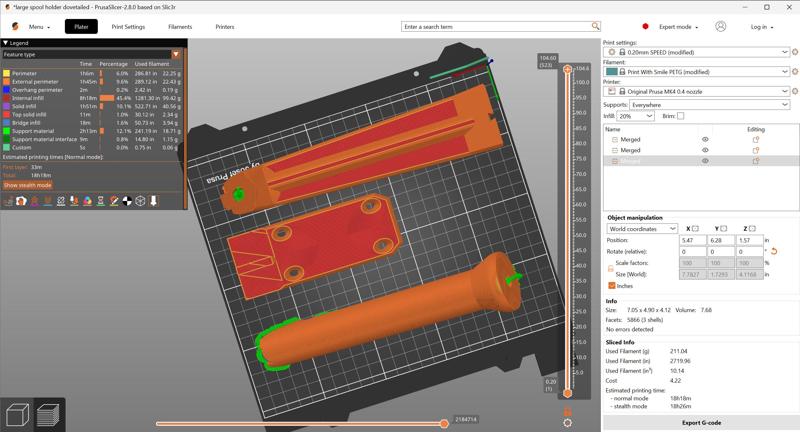
Task: Toggle Center of gravity icon
Action: (128, 201)
